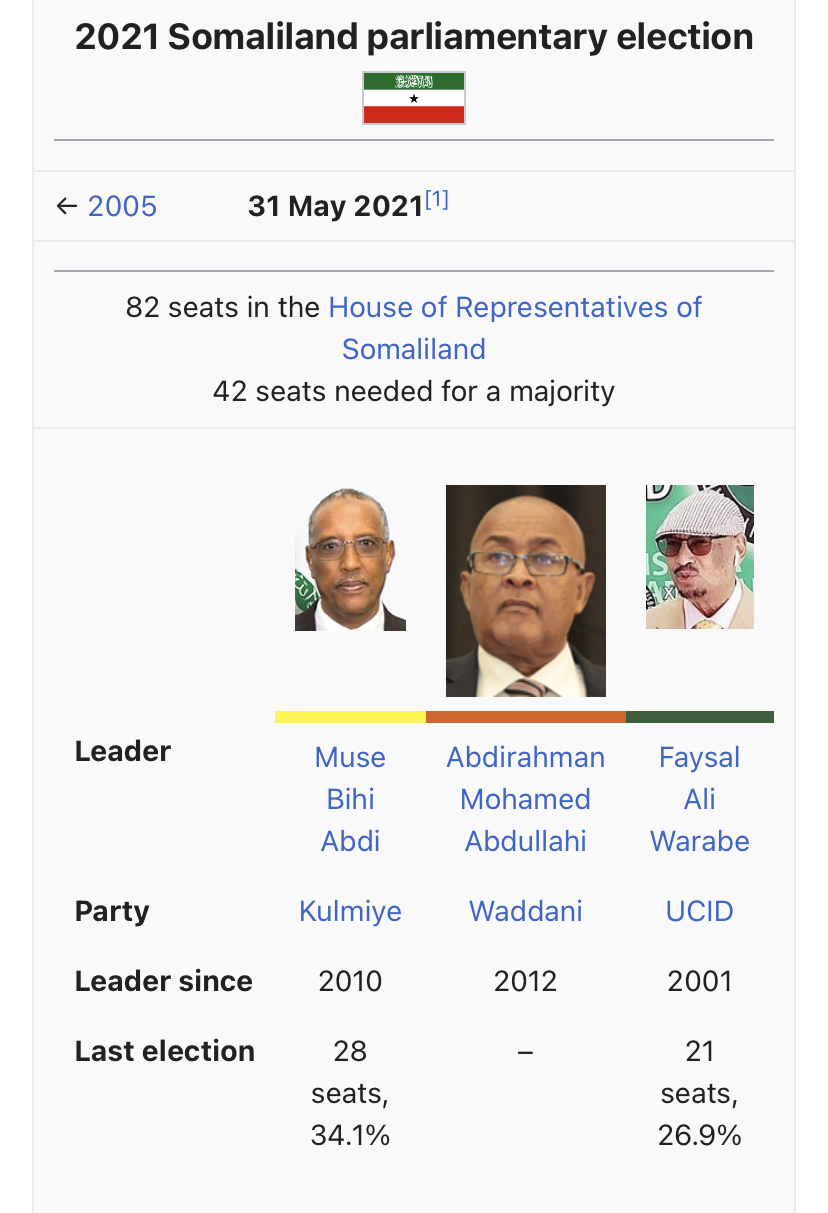Click the yellow Kulmiye party color bar
Image resolution: width=828 pixels, height=1213 pixels.
(350, 716)
